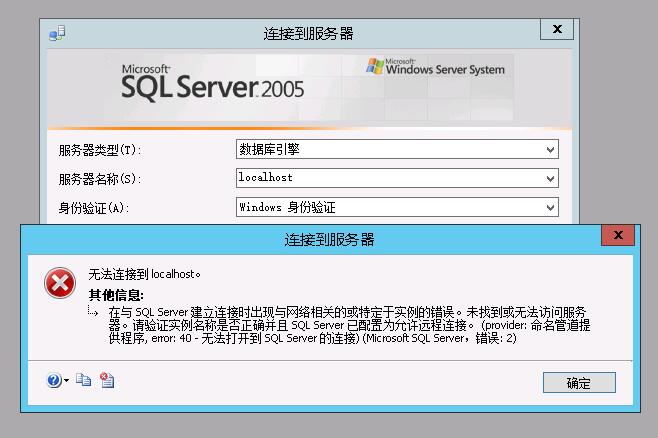Click the 无法连接到 localhost message
Screen dimensions: 658x438
[144, 274]
